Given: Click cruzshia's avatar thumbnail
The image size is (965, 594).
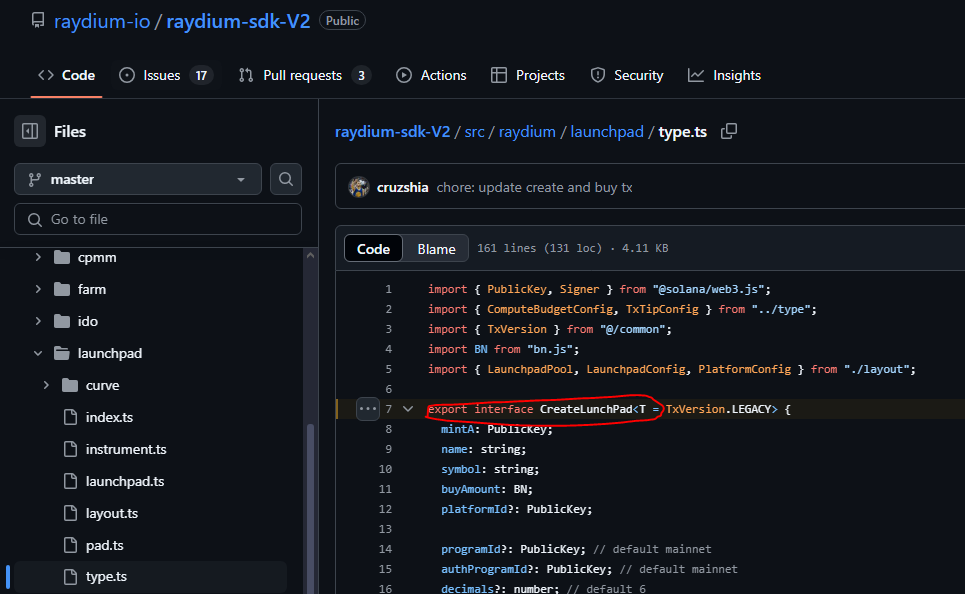Looking at the screenshot, I should [359, 187].
